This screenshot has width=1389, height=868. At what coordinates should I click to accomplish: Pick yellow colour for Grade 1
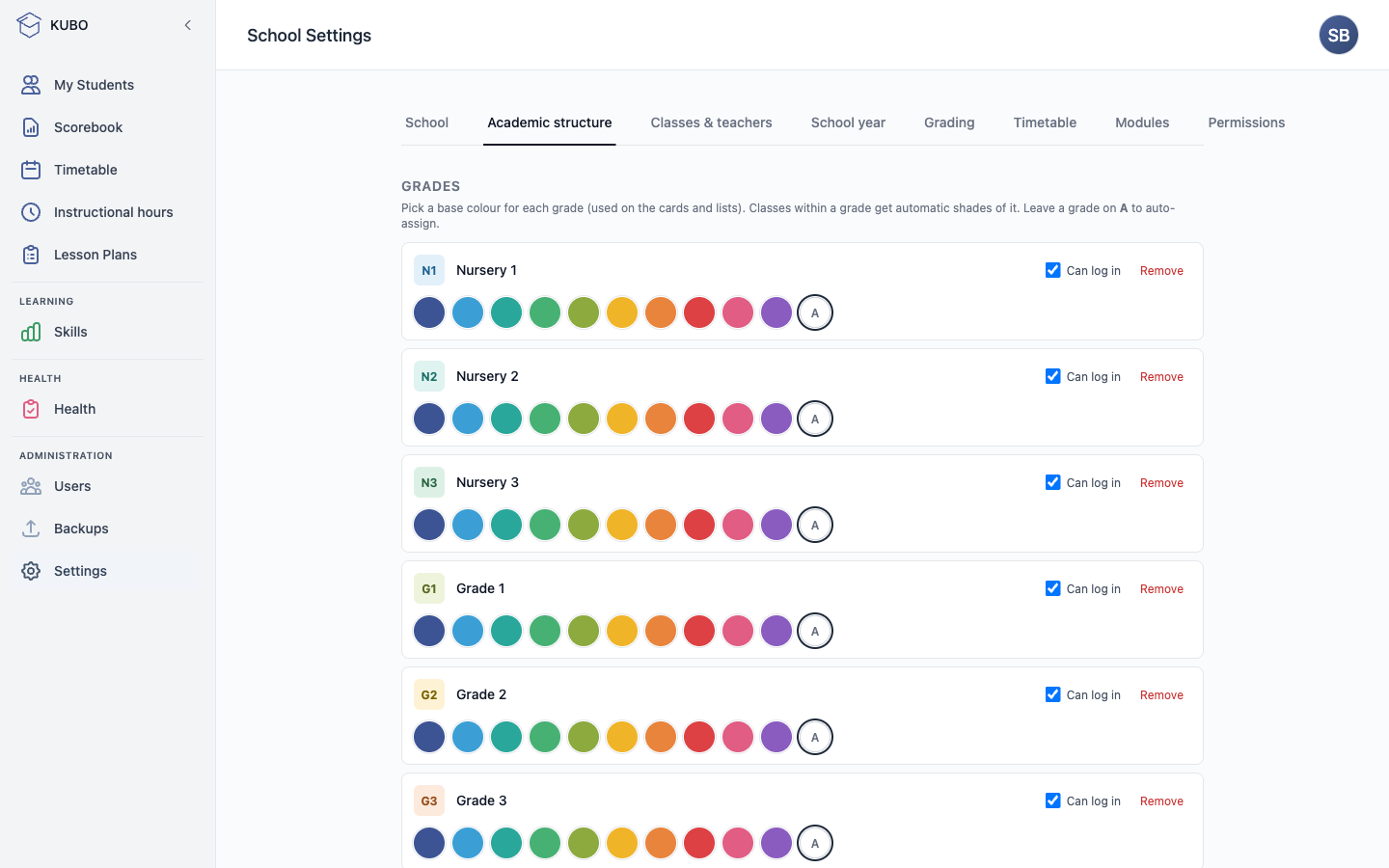[622, 631]
